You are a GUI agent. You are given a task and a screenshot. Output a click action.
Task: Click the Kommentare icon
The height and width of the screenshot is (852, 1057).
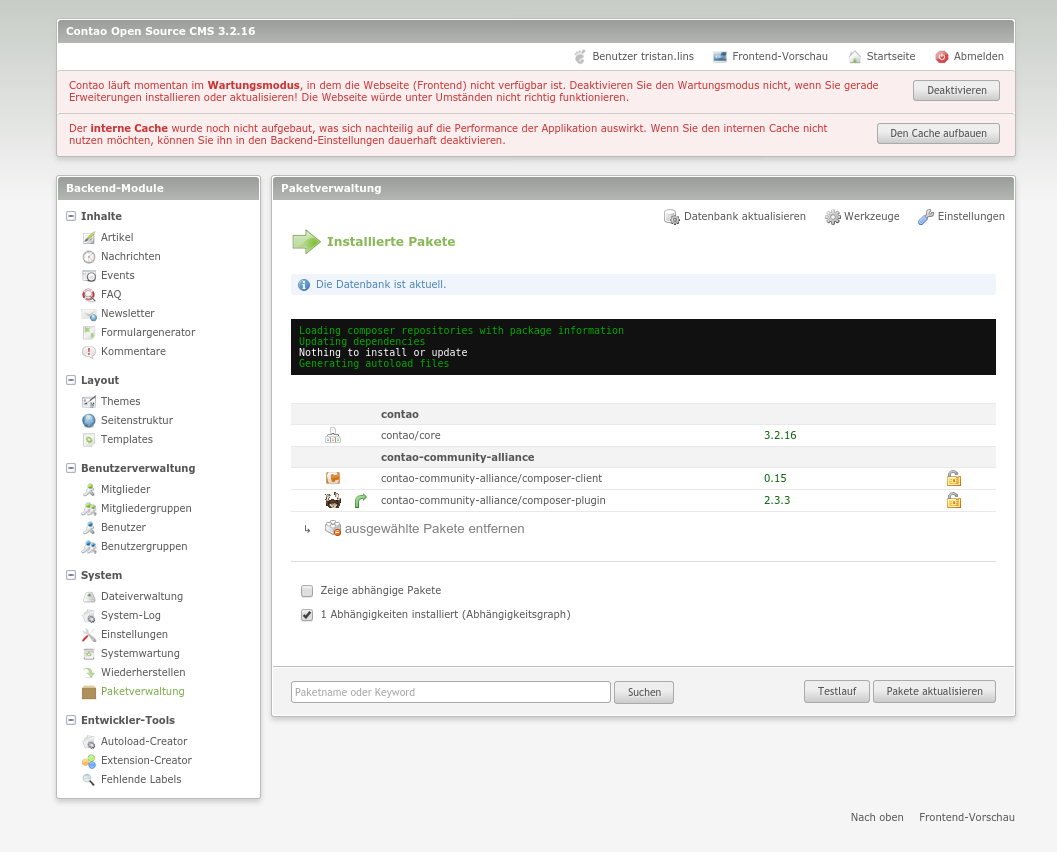coord(88,351)
